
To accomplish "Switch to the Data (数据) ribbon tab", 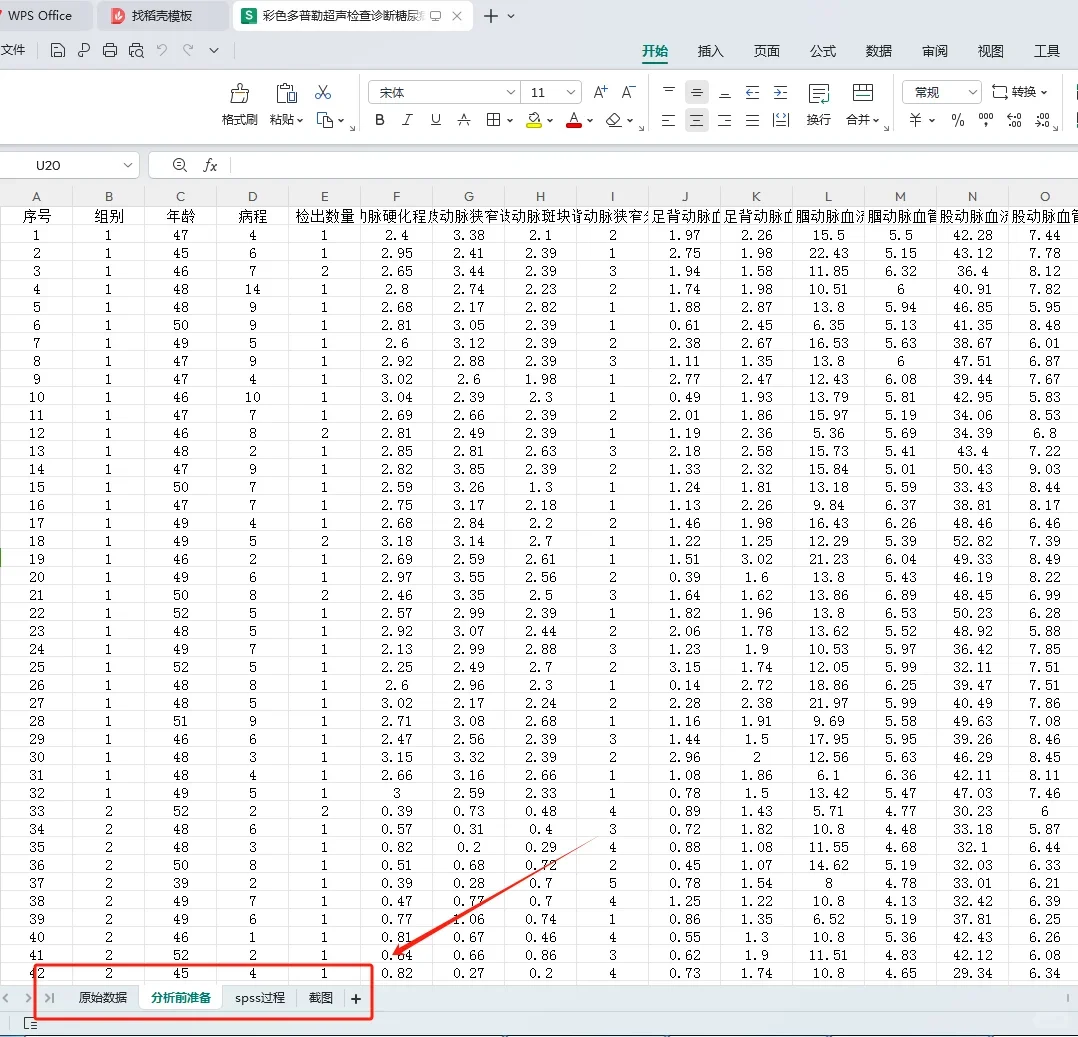I will click(x=879, y=51).
